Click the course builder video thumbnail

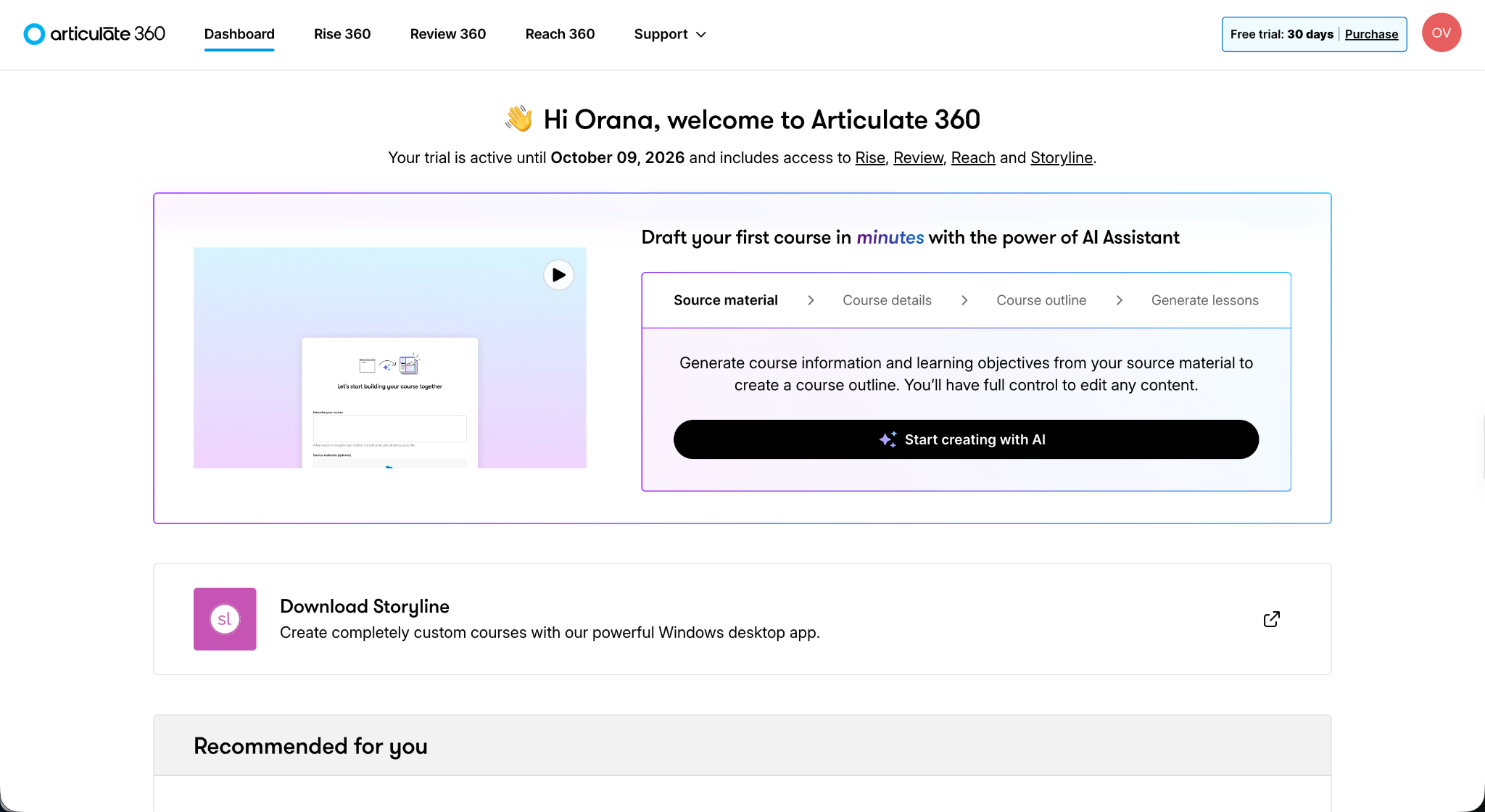point(390,358)
